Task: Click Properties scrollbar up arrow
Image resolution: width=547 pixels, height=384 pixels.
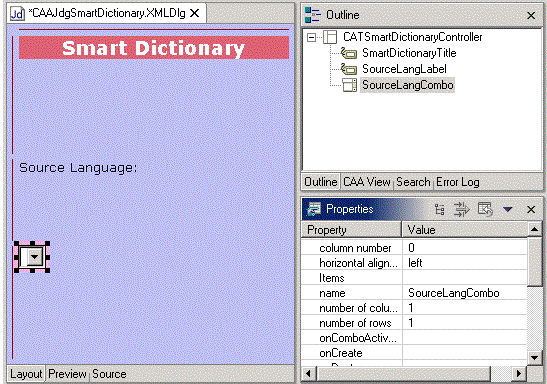Action: tap(534, 229)
